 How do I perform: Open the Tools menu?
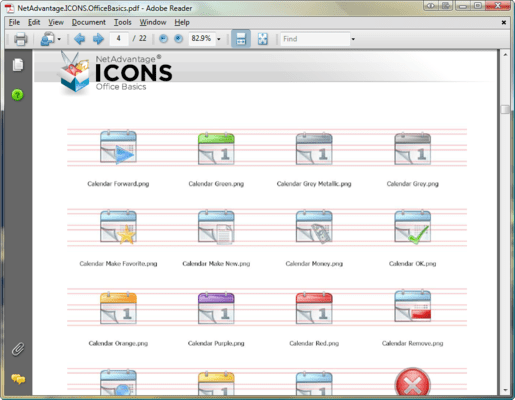coord(123,22)
